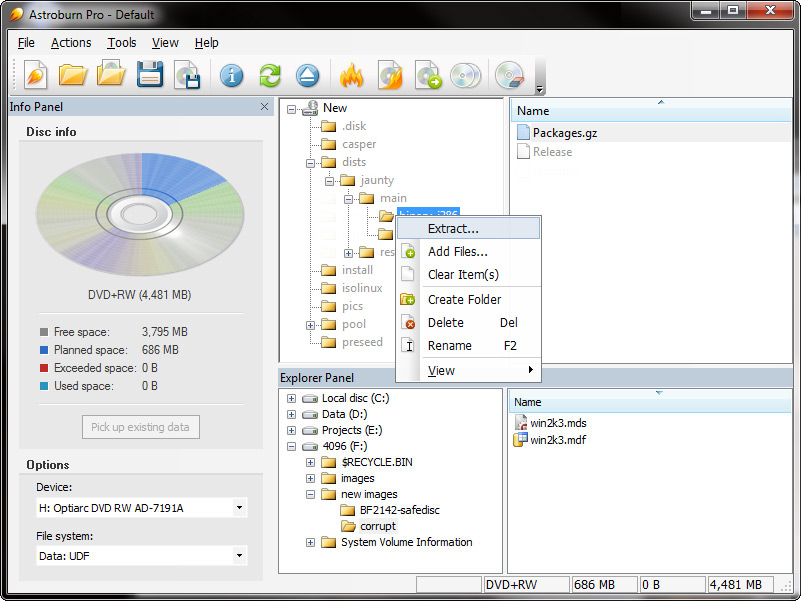Refresh the disc with the green arrows icon
Image resolution: width=801 pixels, height=601 pixels.
[270, 75]
